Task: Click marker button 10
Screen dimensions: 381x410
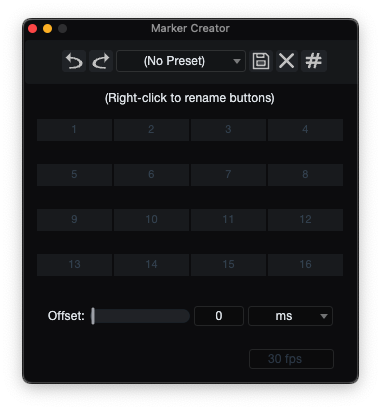Action: [151, 220]
